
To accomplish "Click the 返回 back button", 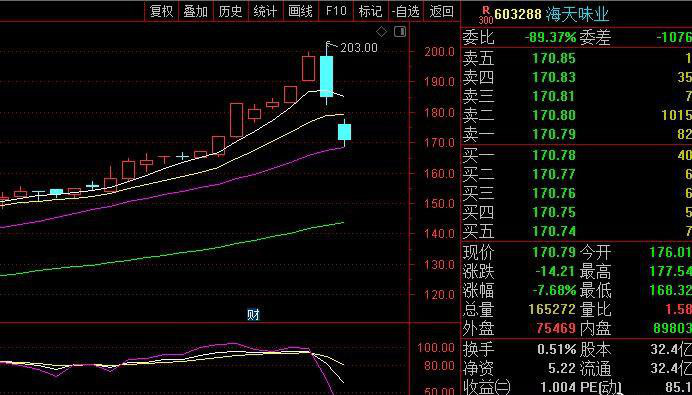I will 441,11.
